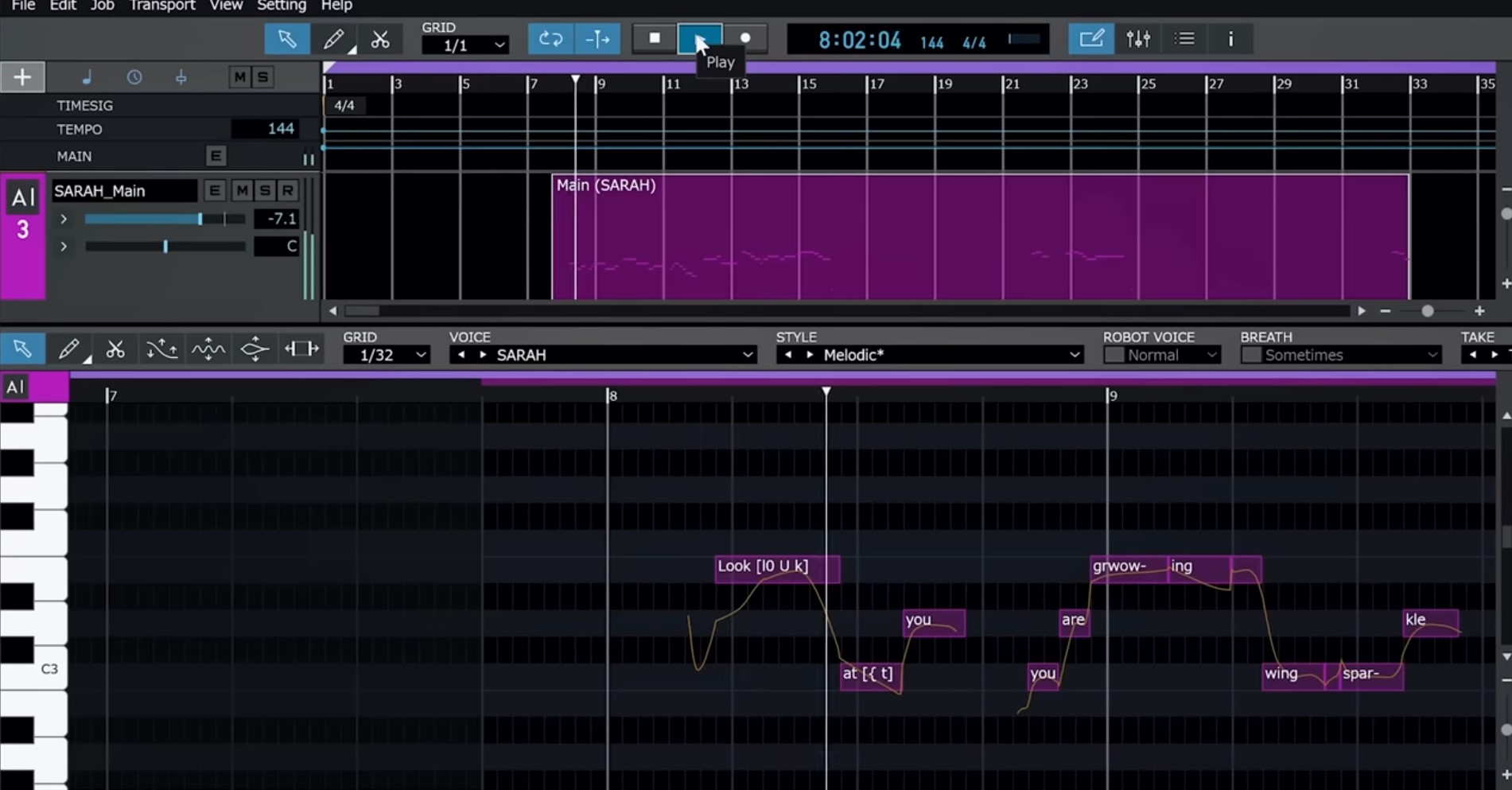Screen dimensions: 1512x790
Task: Toggle auto-scroll follow playhead button
Action: click(x=597, y=39)
